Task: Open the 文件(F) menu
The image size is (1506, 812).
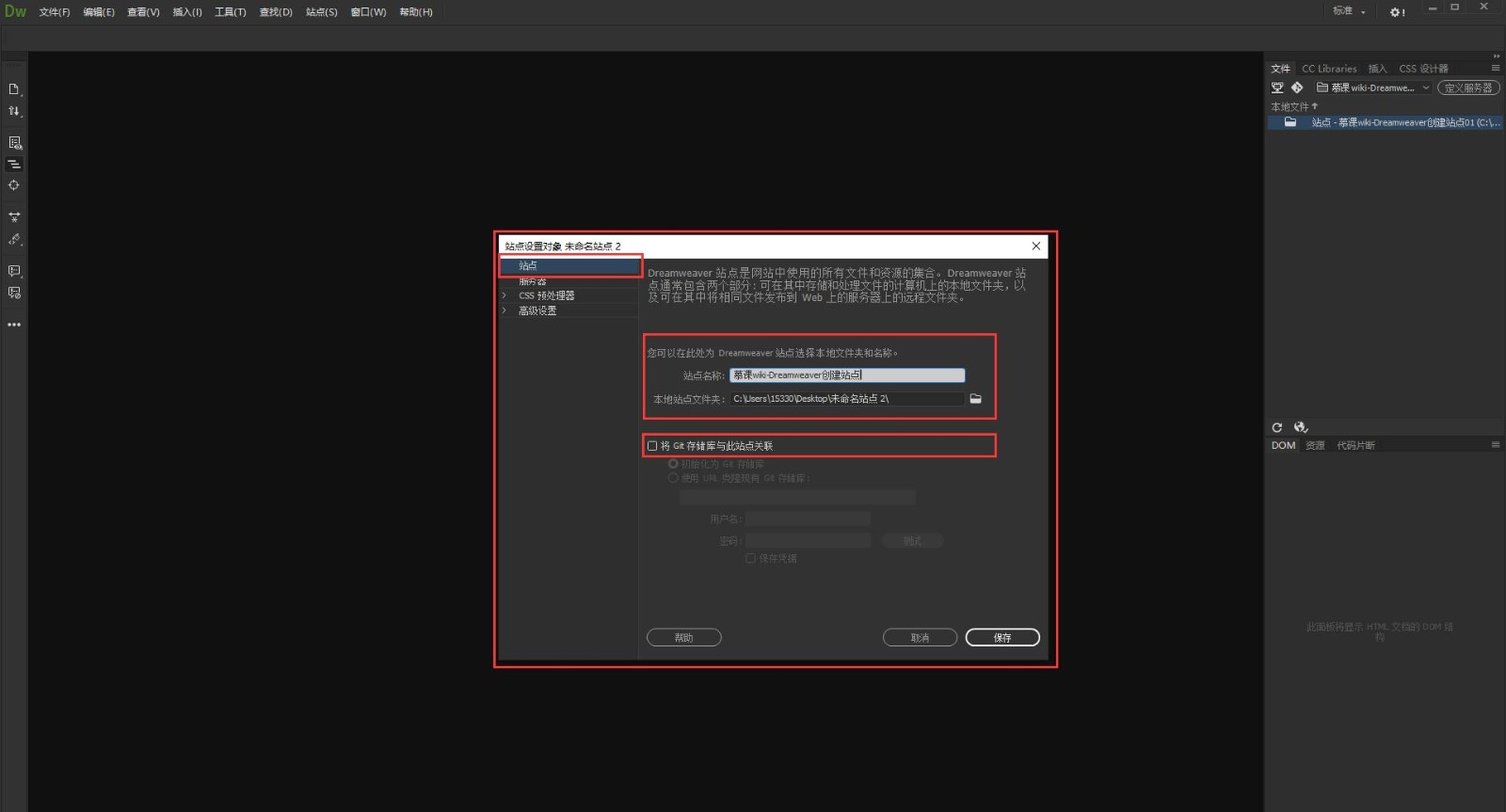Action: point(55,12)
